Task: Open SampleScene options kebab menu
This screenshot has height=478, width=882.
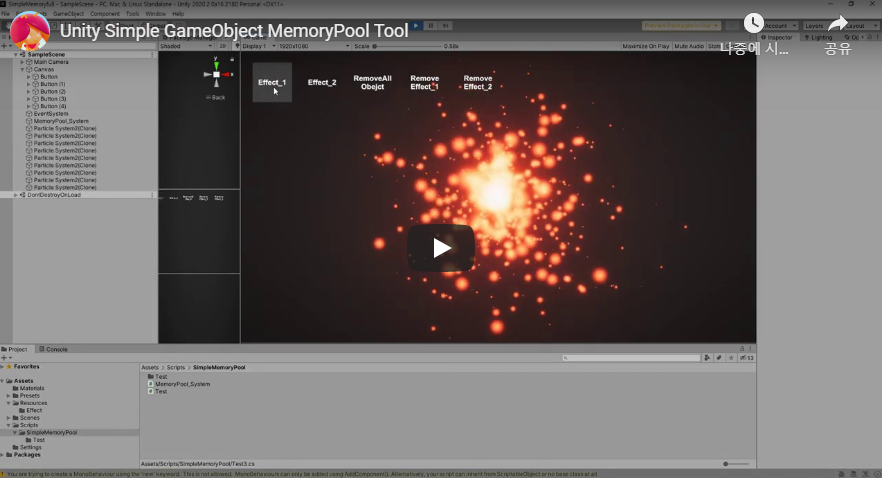Action: coord(152,55)
